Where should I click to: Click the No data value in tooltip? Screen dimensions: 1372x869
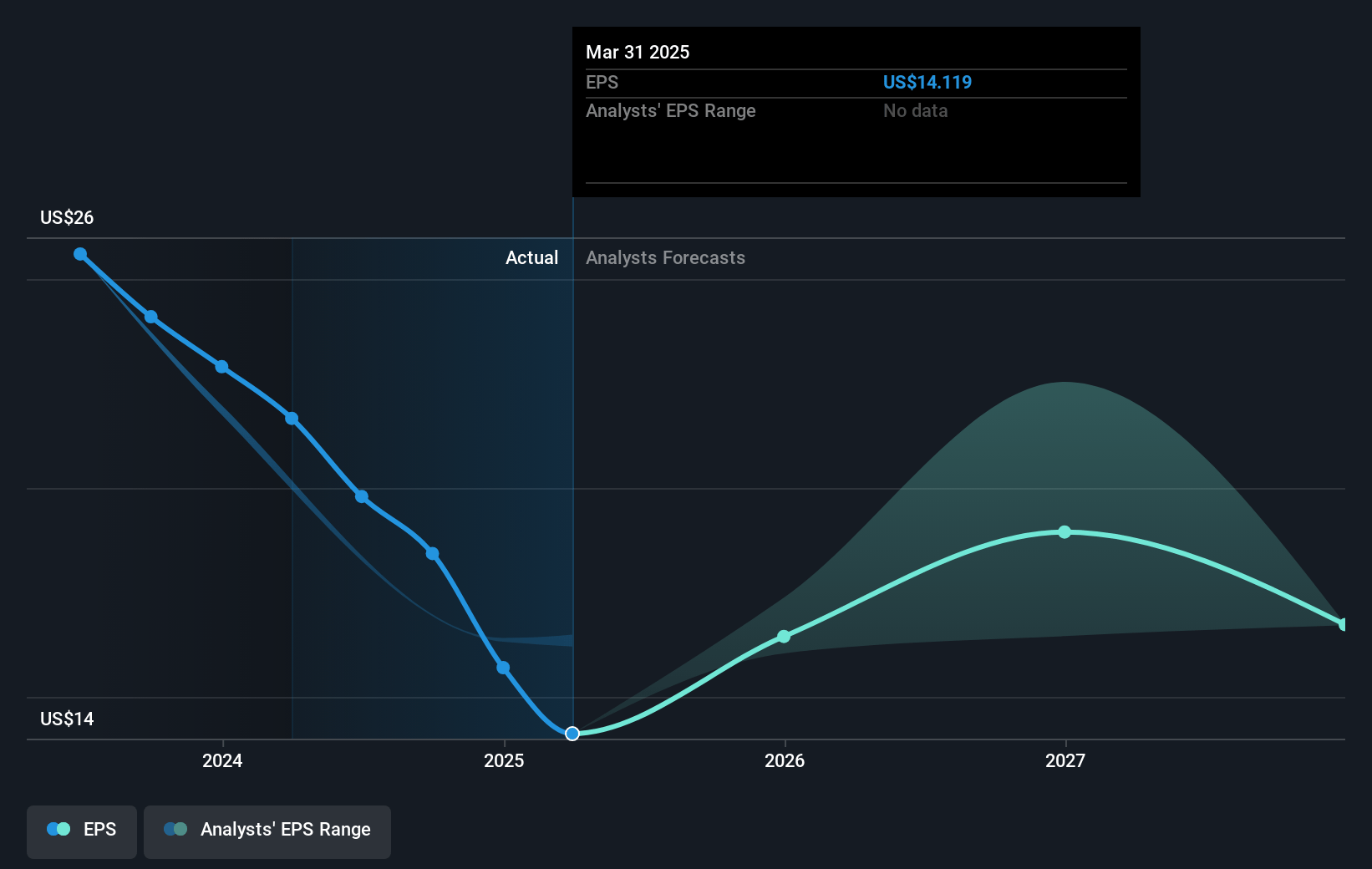point(916,110)
